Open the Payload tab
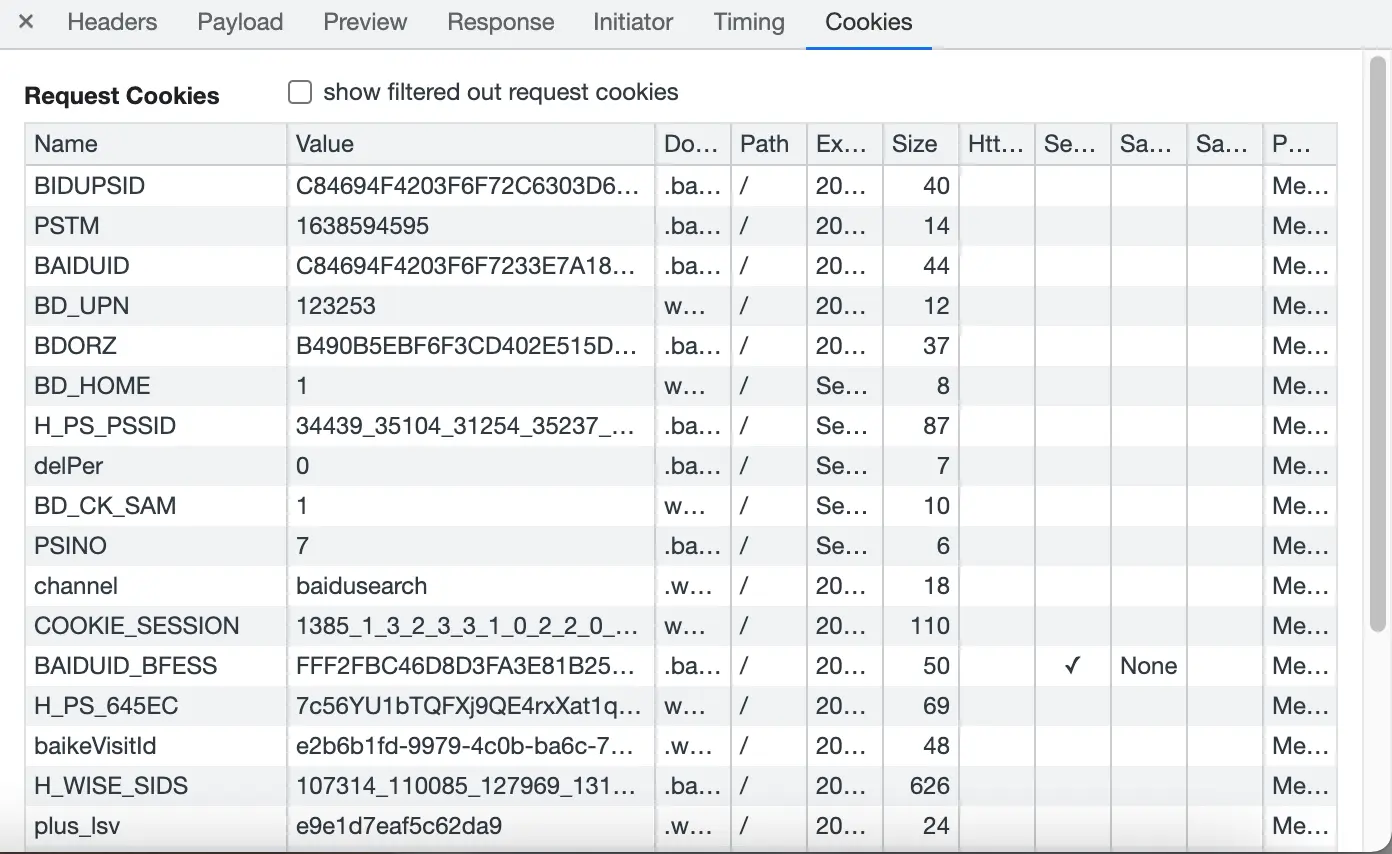This screenshot has width=1392, height=854. (240, 22)
